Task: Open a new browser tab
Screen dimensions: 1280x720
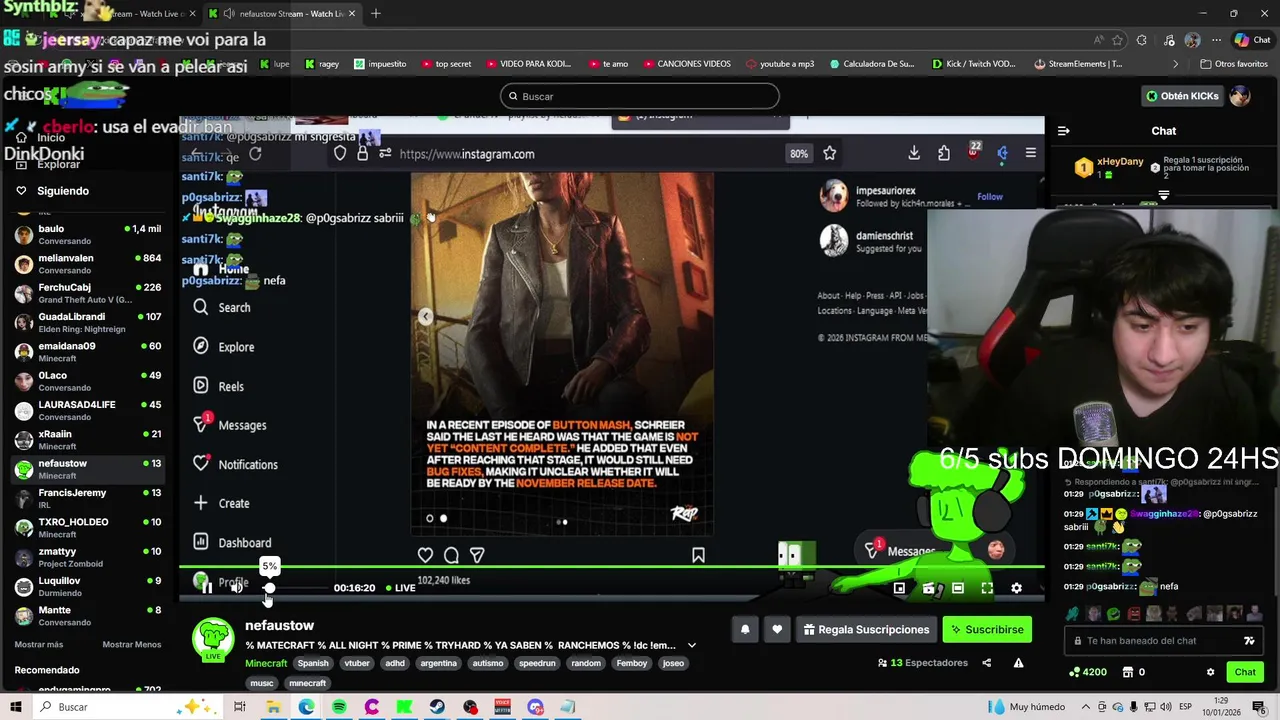Action: [x=376, y=14]
